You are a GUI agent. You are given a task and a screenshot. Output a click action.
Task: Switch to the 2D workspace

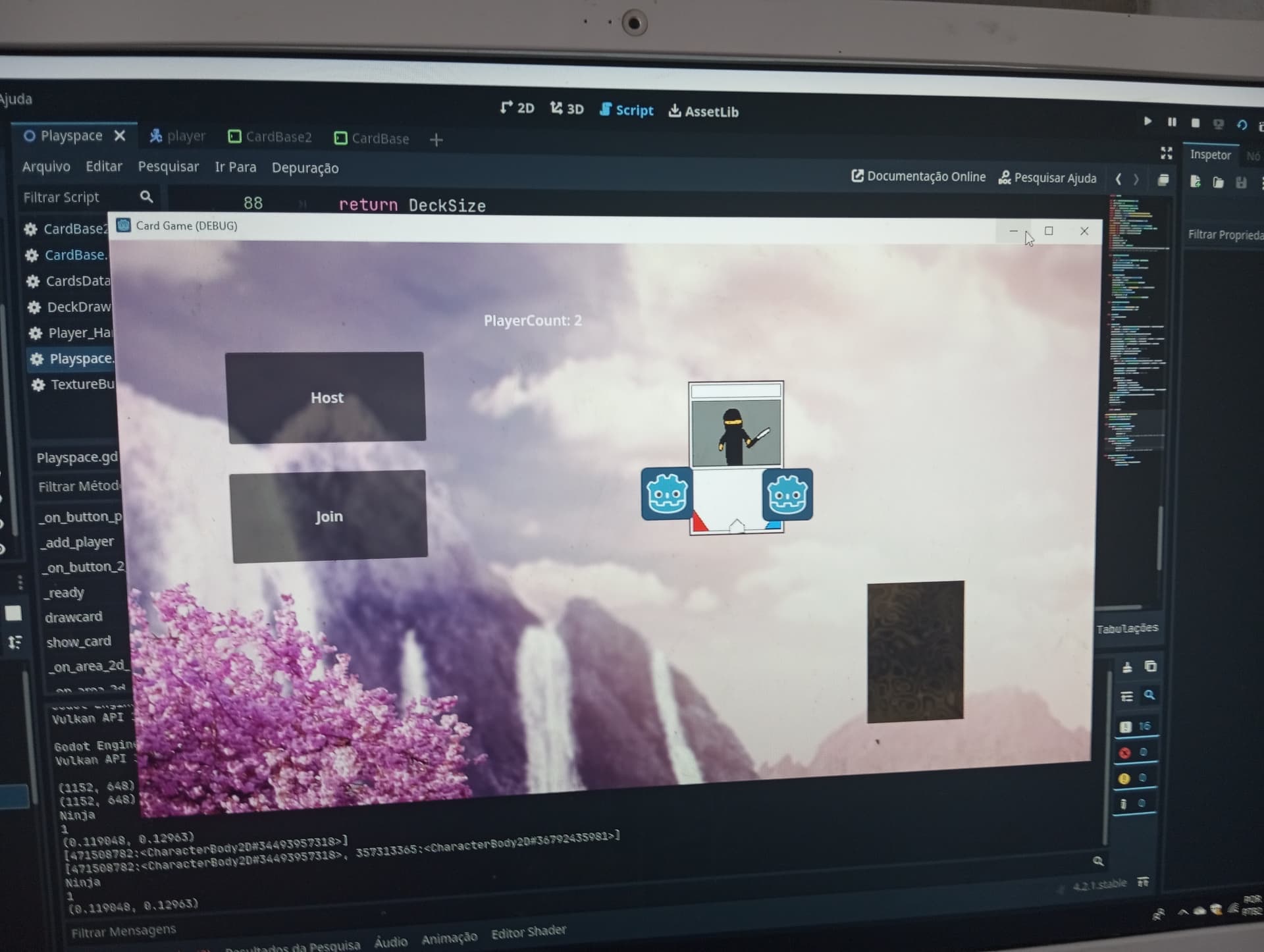517,108
